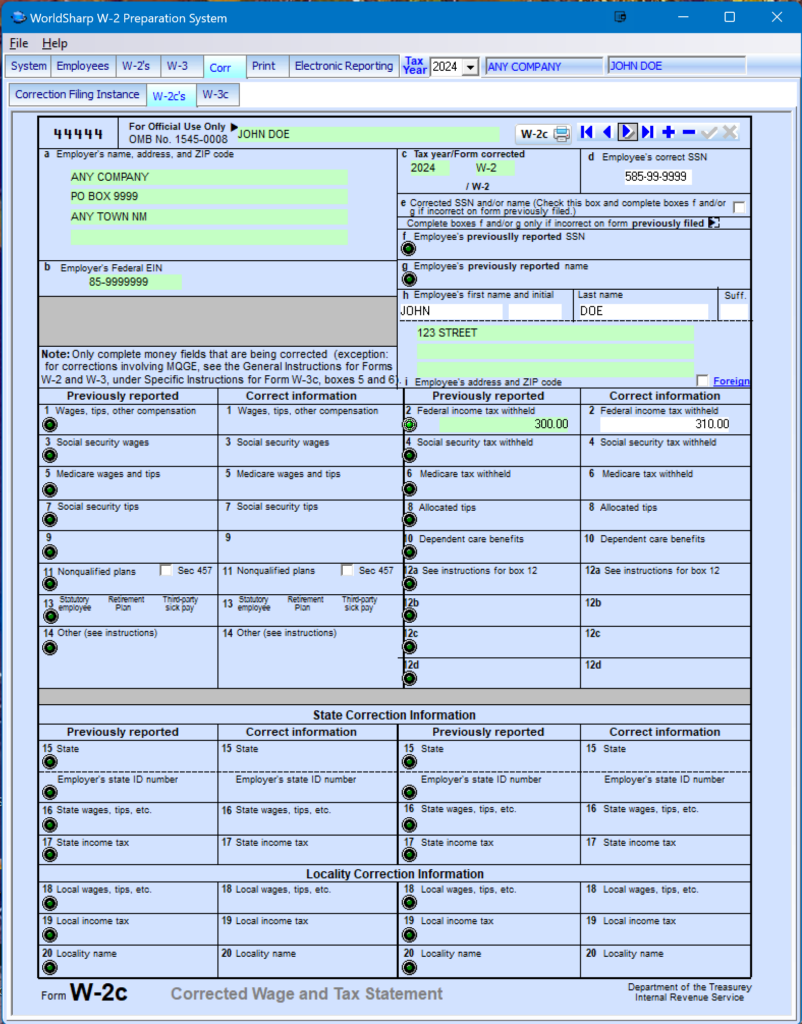Open the Tax Year dropdown
This screenshot has height=1024, width=802.
(470, 67)
